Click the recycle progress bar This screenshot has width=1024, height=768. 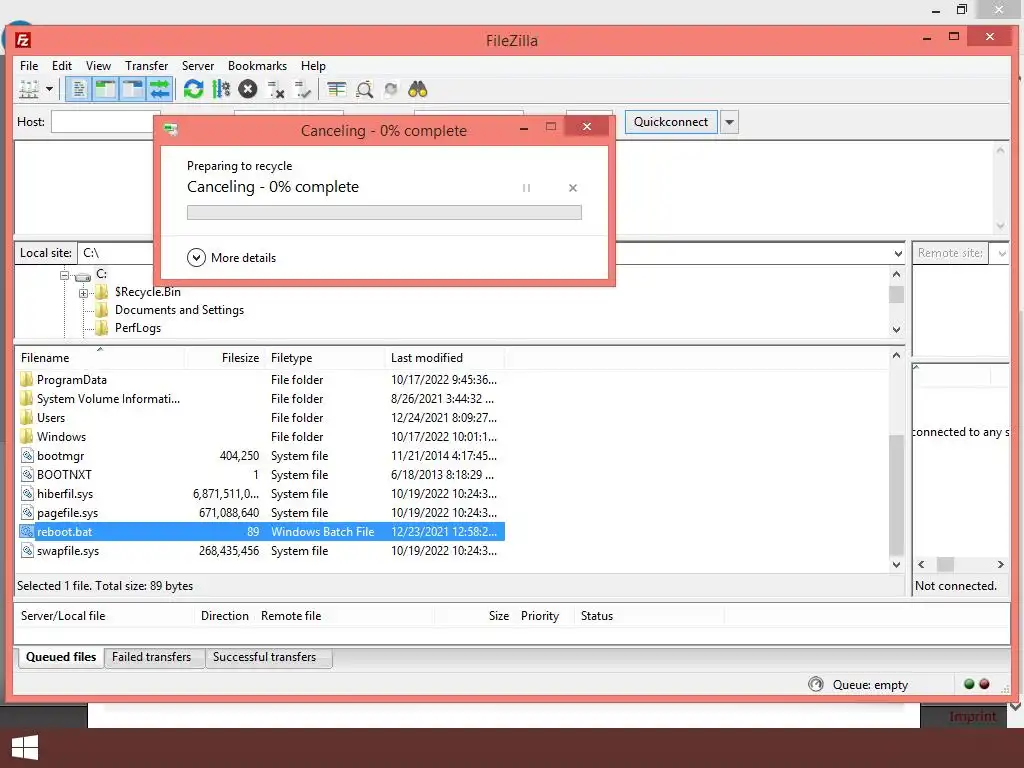click(384, 212)
